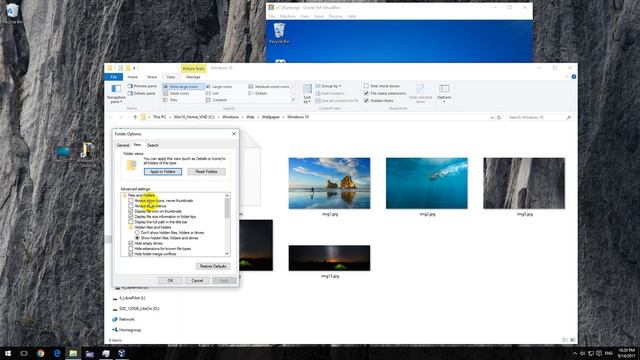Click the Hide selected items button
This screenshot has width=640, height=360.
pos(420,93)
